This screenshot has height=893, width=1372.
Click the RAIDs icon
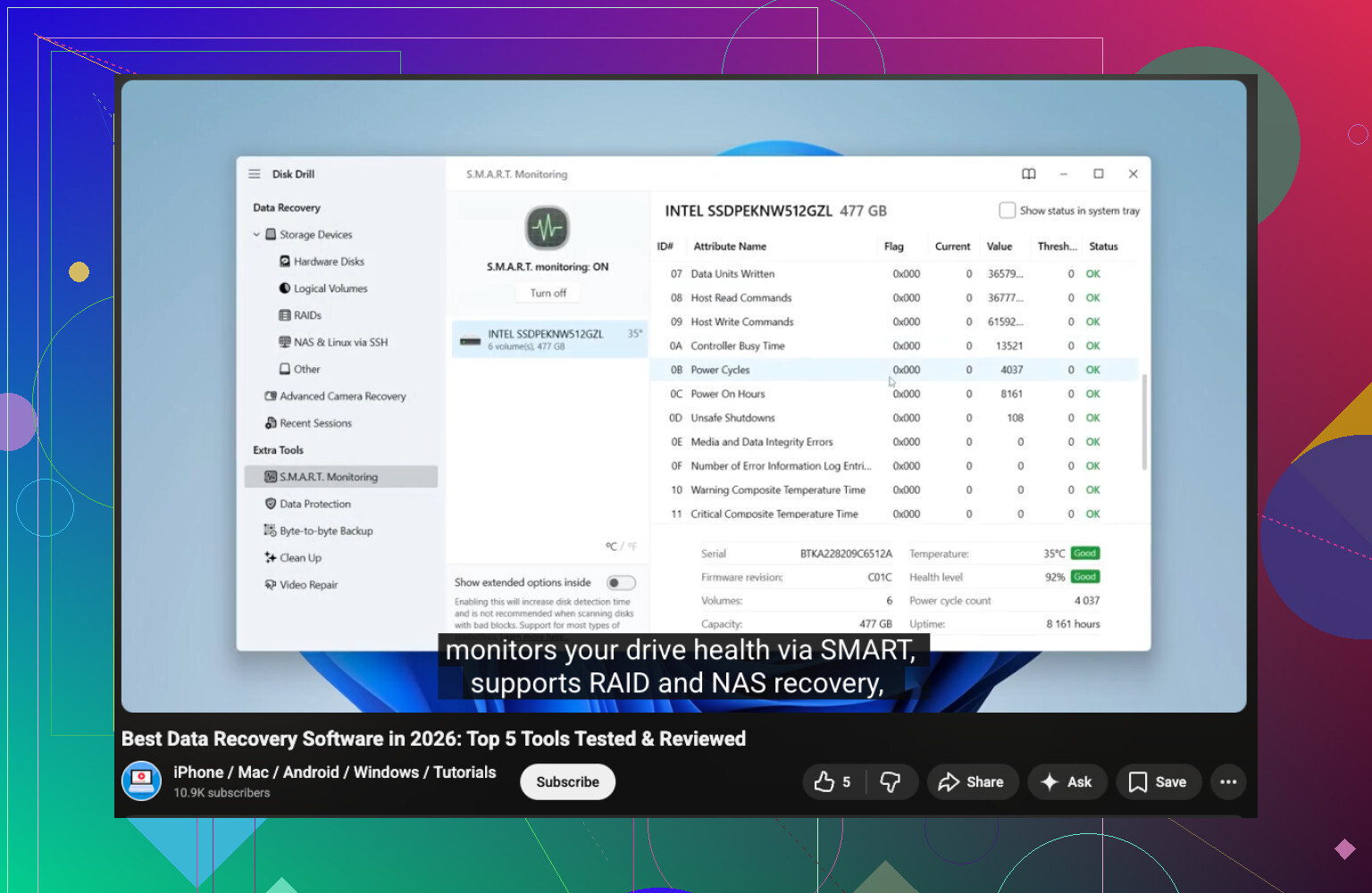[285, 314]
